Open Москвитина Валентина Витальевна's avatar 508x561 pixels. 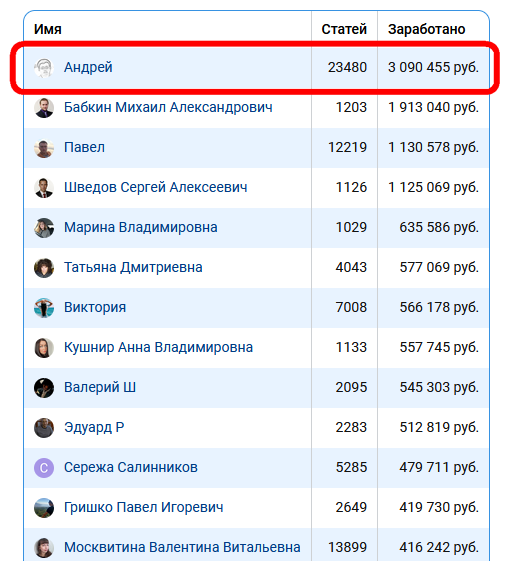[44, 548]
